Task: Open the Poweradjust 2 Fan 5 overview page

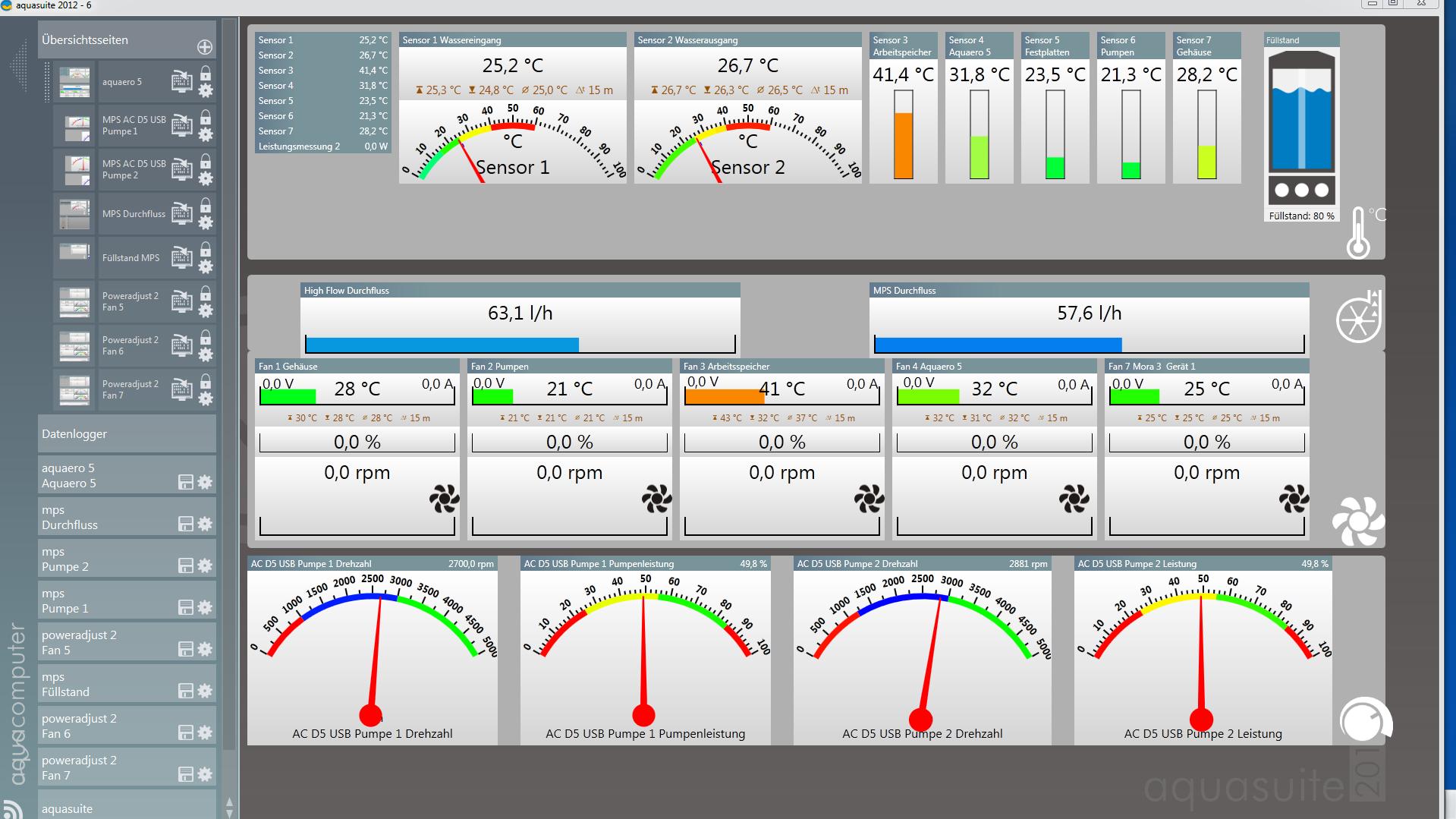Action: coord(131,302)
